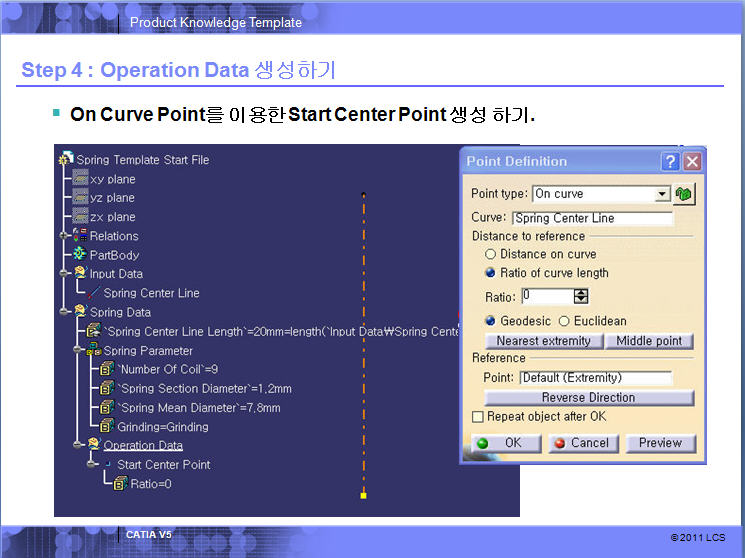Click the Ratio spinner arrows
Viewport: 745px width, 558px height.
click(581, 297)
